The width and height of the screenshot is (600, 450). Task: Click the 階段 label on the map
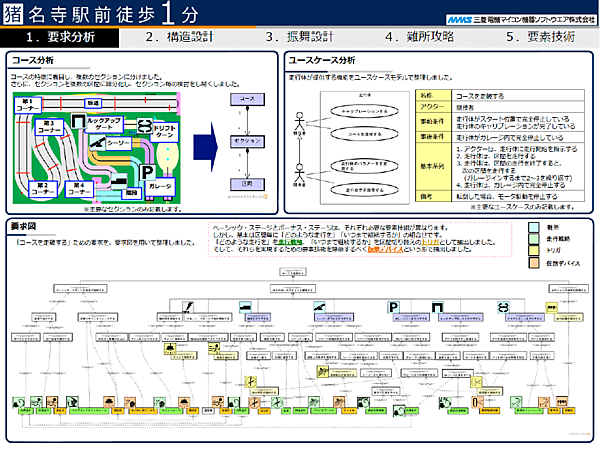pyautogui.click(x=131, y=192)
